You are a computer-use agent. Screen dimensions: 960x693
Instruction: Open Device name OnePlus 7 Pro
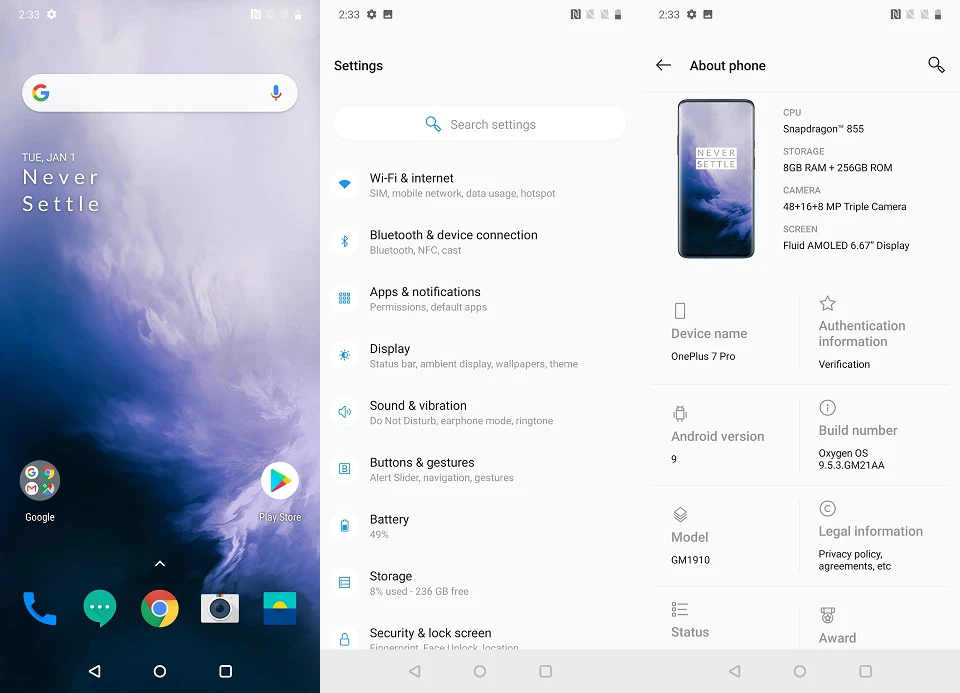click(x=725, y=332)
